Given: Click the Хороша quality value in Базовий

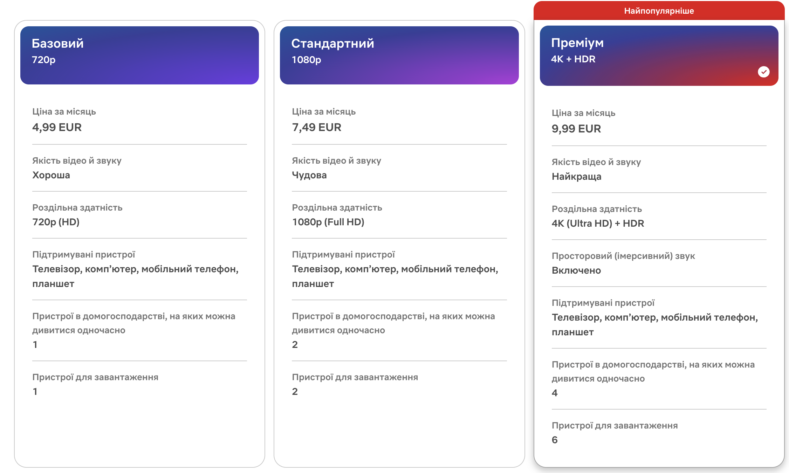Looking at the screenshot, I should [51, 175].
